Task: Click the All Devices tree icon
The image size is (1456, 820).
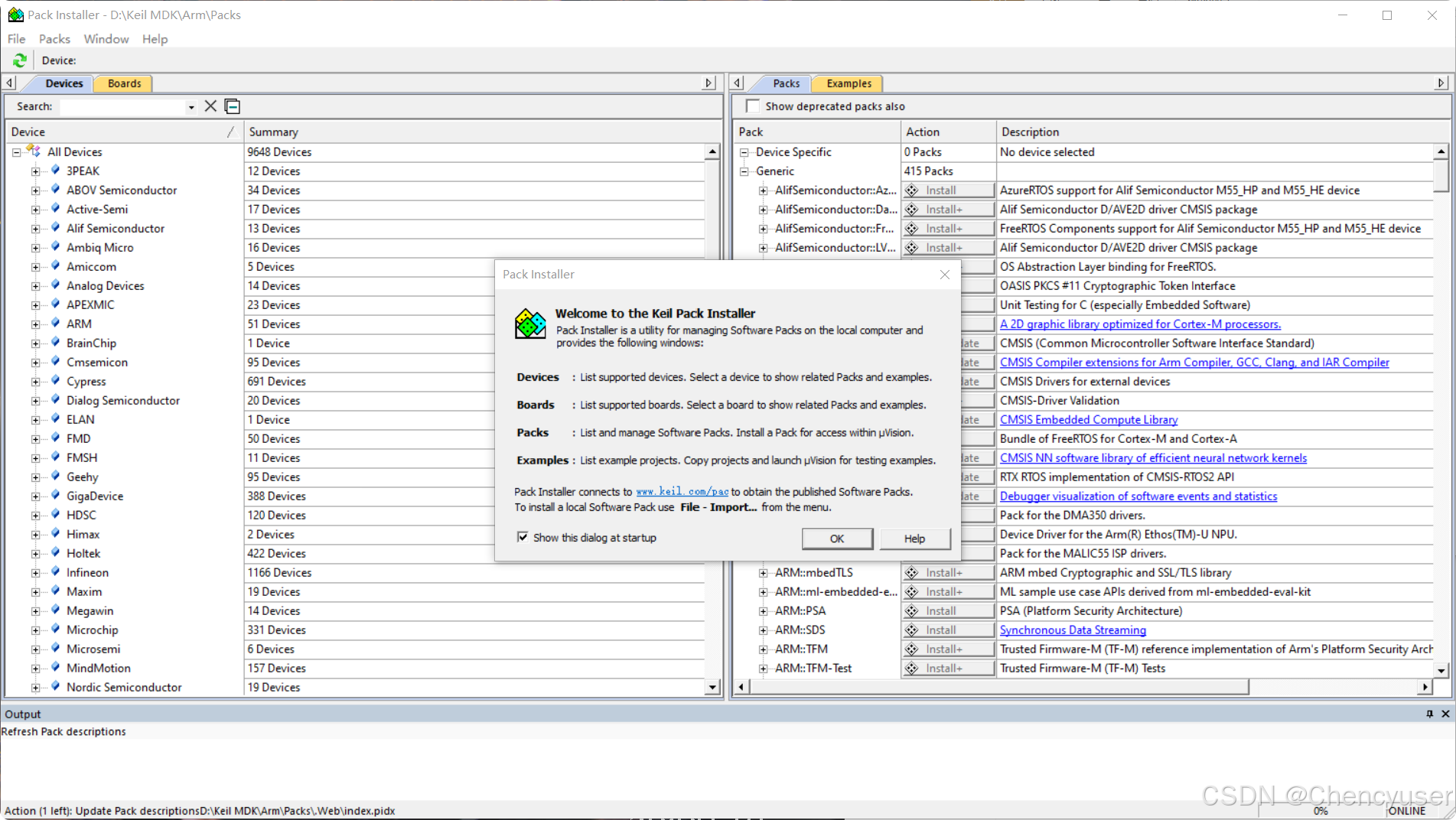Action: coord(34,151)
